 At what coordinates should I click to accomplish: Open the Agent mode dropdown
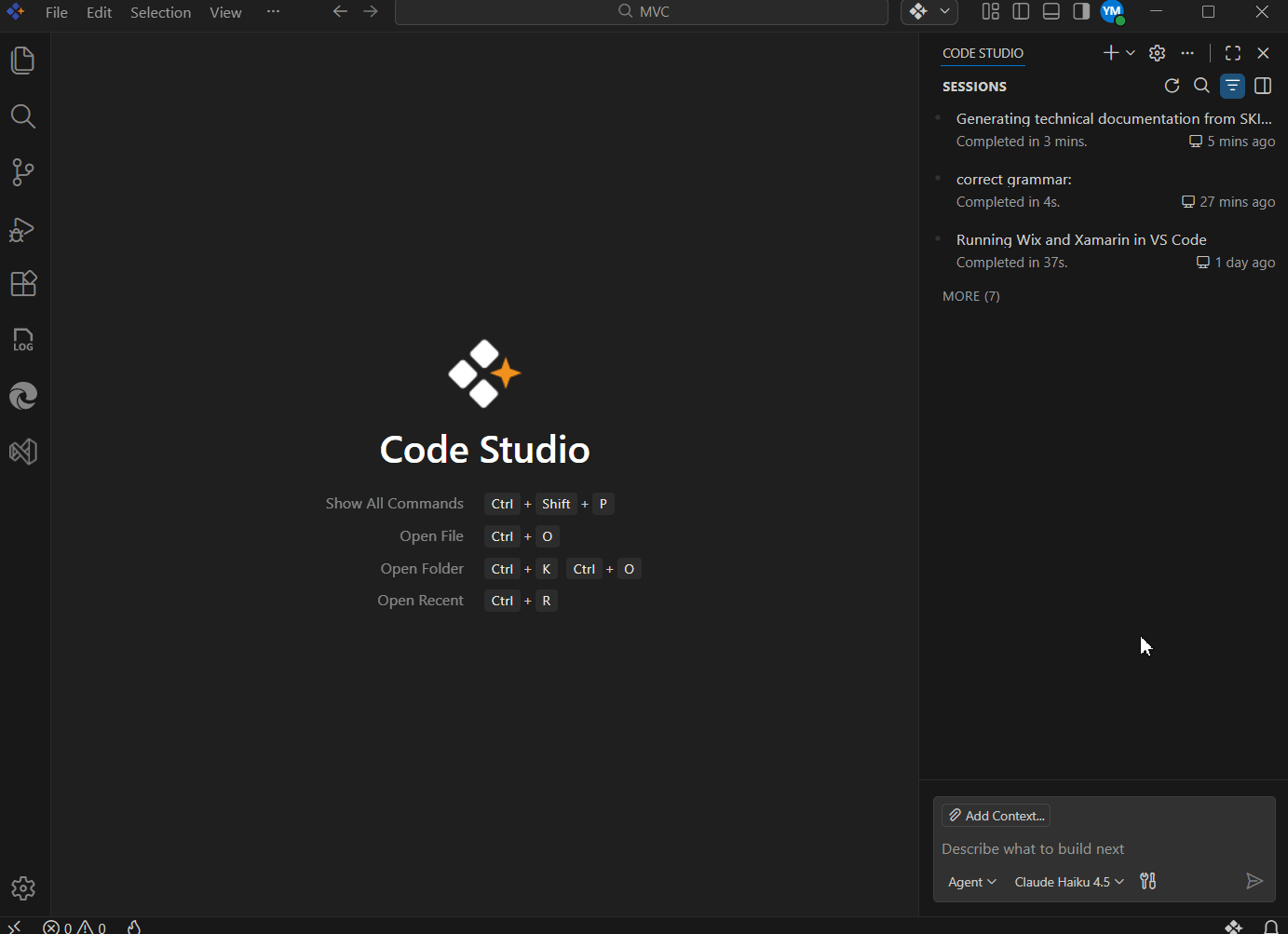pos(971,882)
